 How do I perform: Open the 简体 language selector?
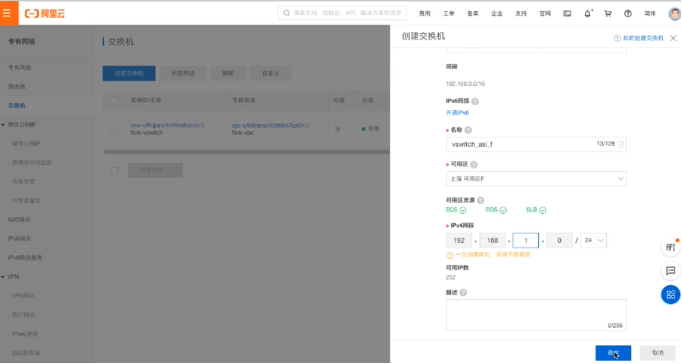tap(650, 13)
